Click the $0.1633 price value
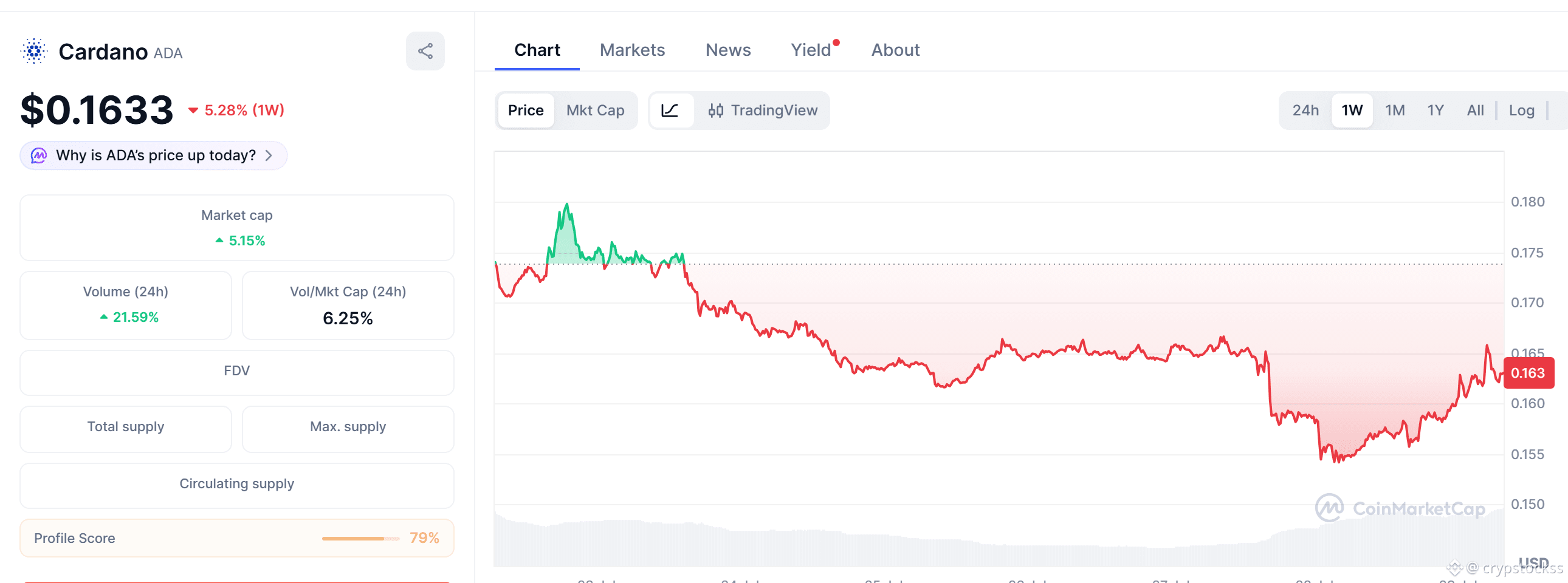Viewport: 1568px width, 583px height. tap(97, 110)
